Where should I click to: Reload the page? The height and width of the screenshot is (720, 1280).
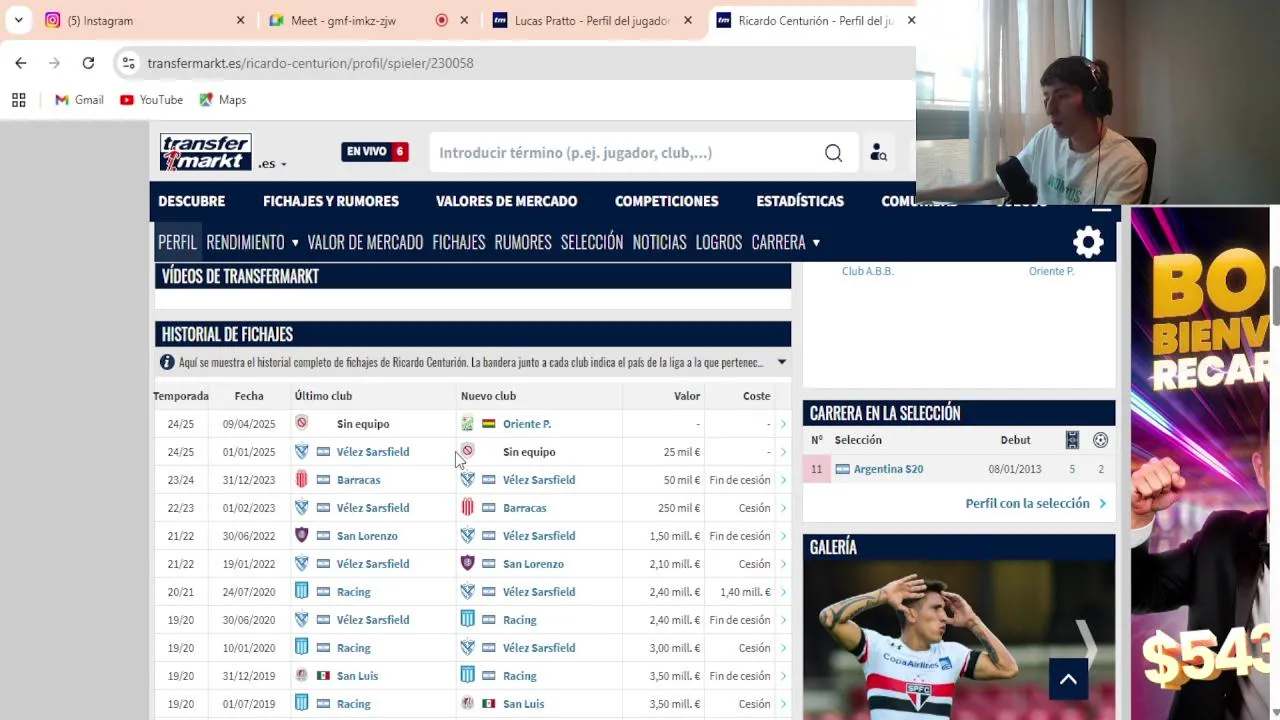pos(88,63)
